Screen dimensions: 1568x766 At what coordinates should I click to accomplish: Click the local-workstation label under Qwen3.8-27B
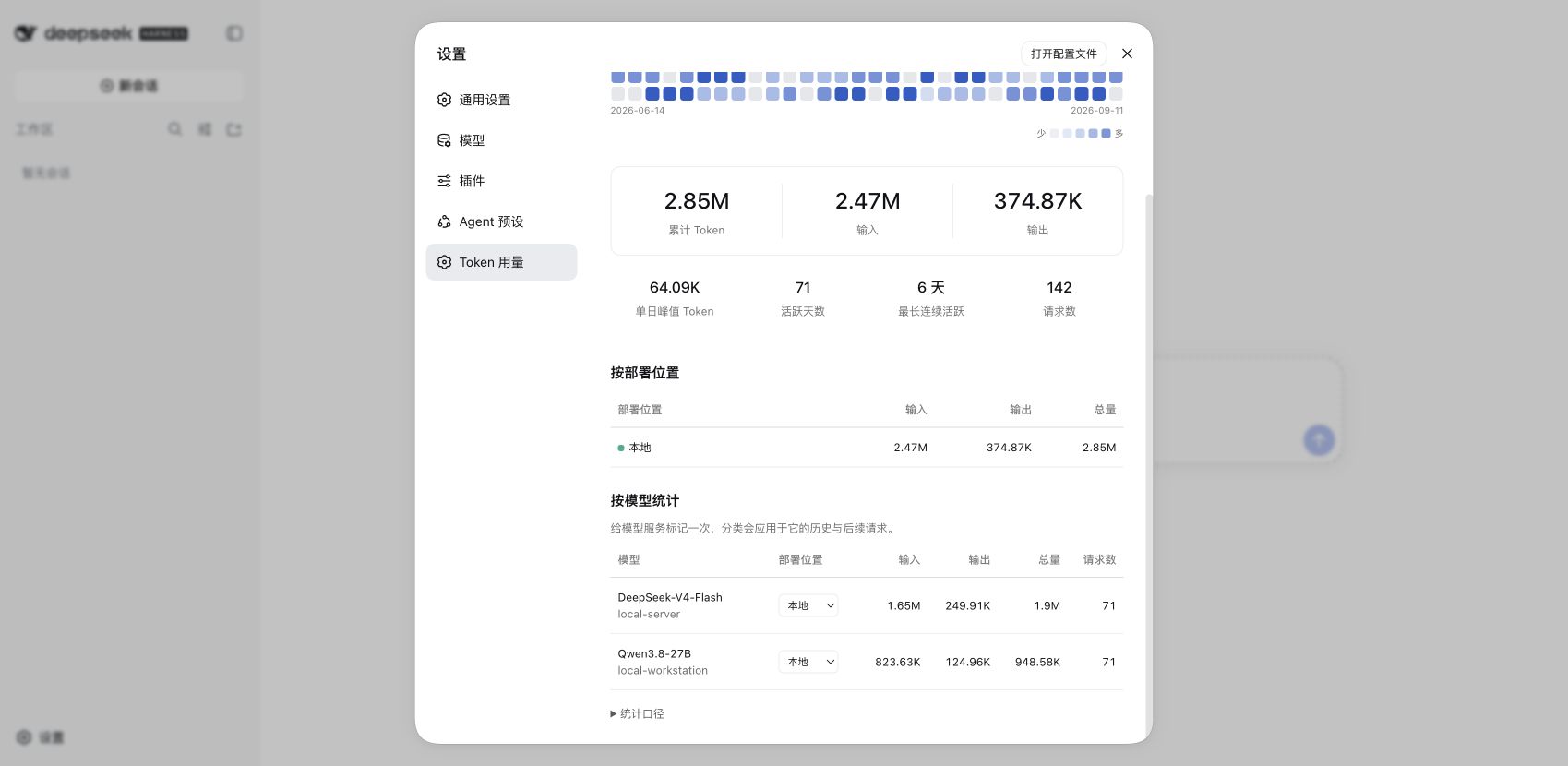click(x=663, y=670)
